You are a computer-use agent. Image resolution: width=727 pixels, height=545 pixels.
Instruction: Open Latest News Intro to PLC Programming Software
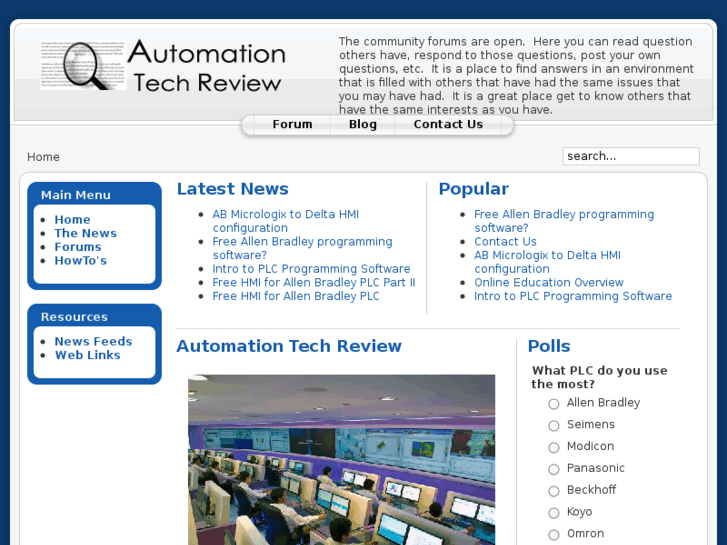click(x=311, y=269)
